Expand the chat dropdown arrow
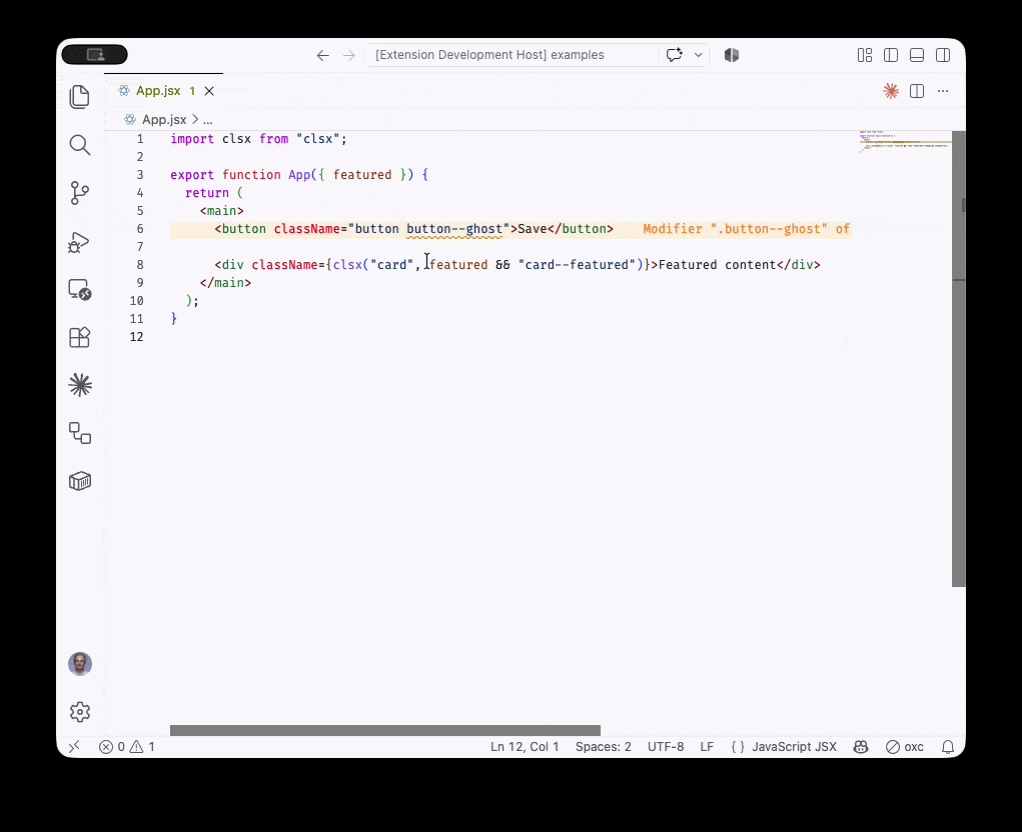The height and width of the screenshot is (832, 1022). (x=699, y=55)
